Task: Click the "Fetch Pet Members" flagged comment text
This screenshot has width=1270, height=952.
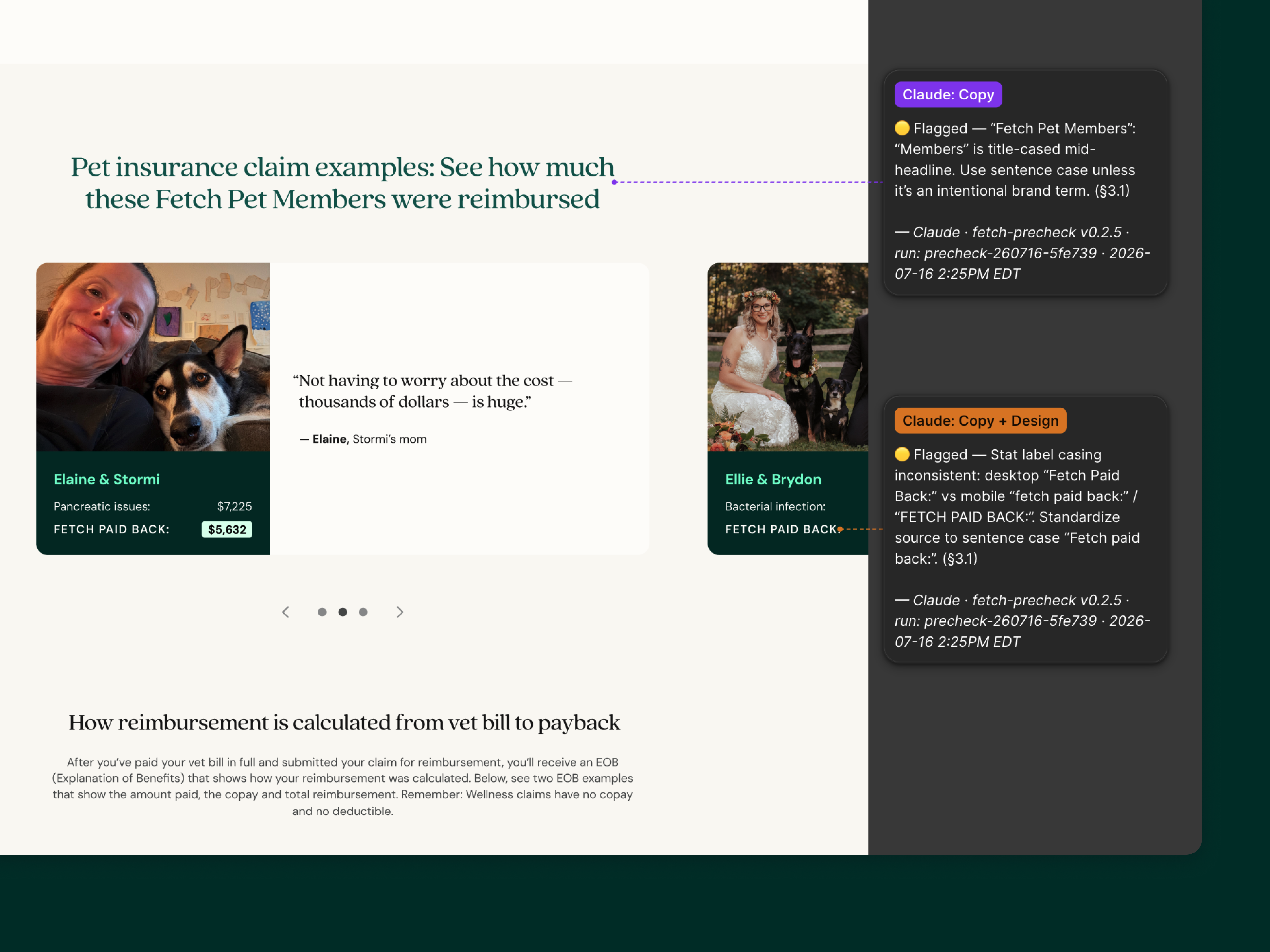Action: coord(1015,160)
